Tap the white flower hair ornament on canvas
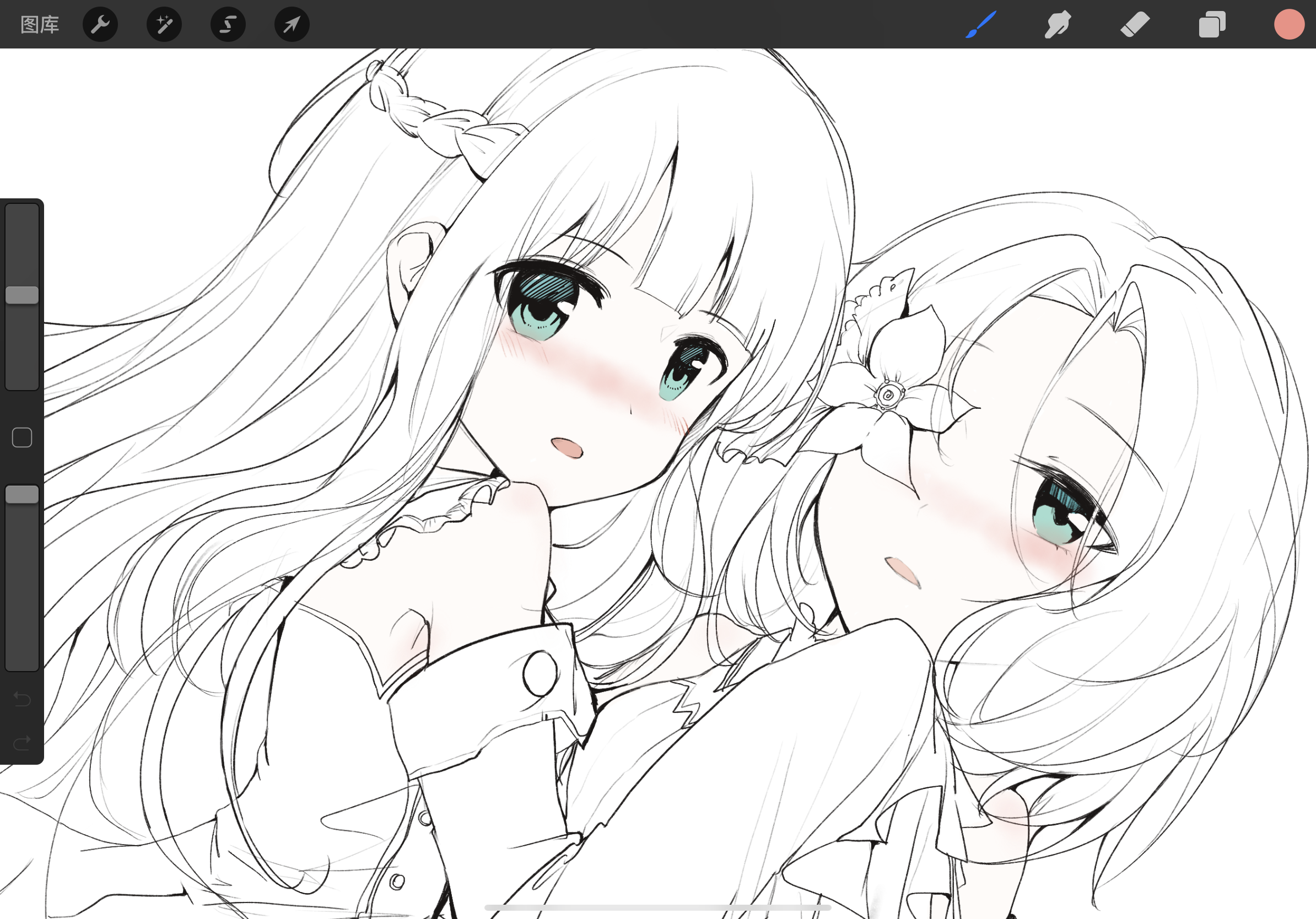Viewport: 1316px width, 919px height. tap(888, 396)
